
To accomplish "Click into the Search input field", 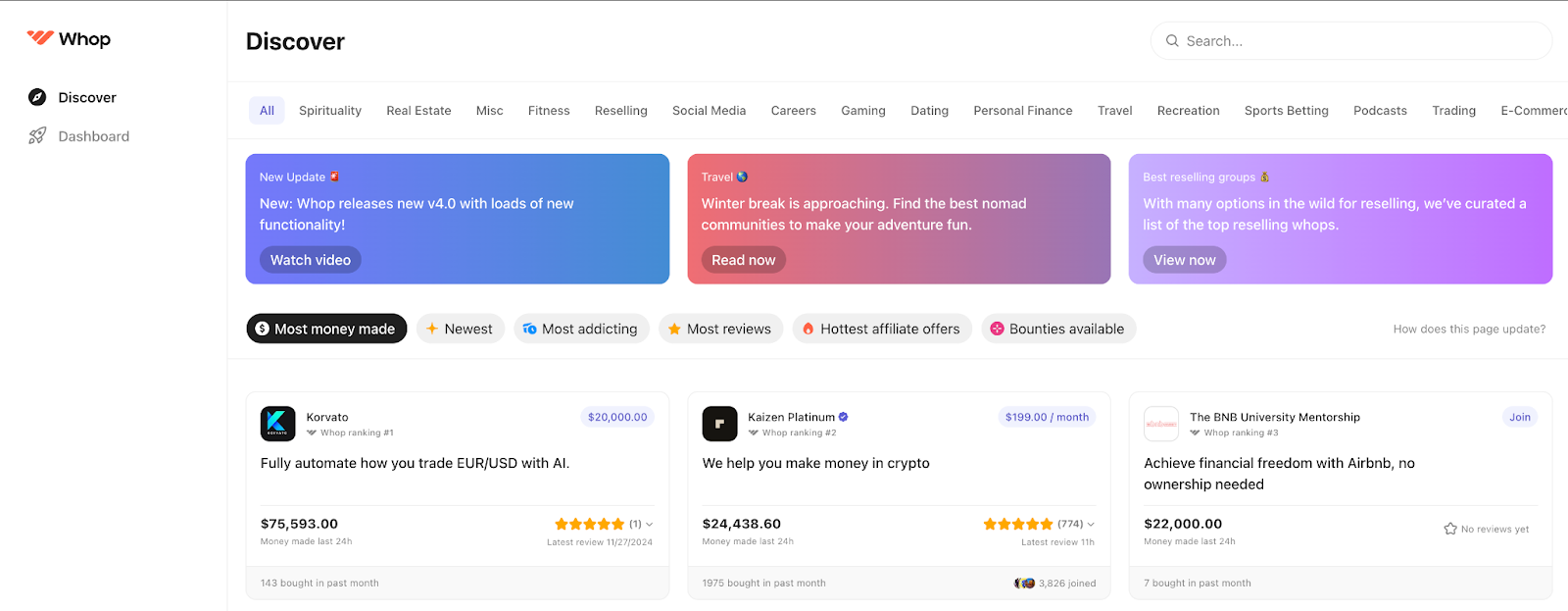I will coord(1351,41).
